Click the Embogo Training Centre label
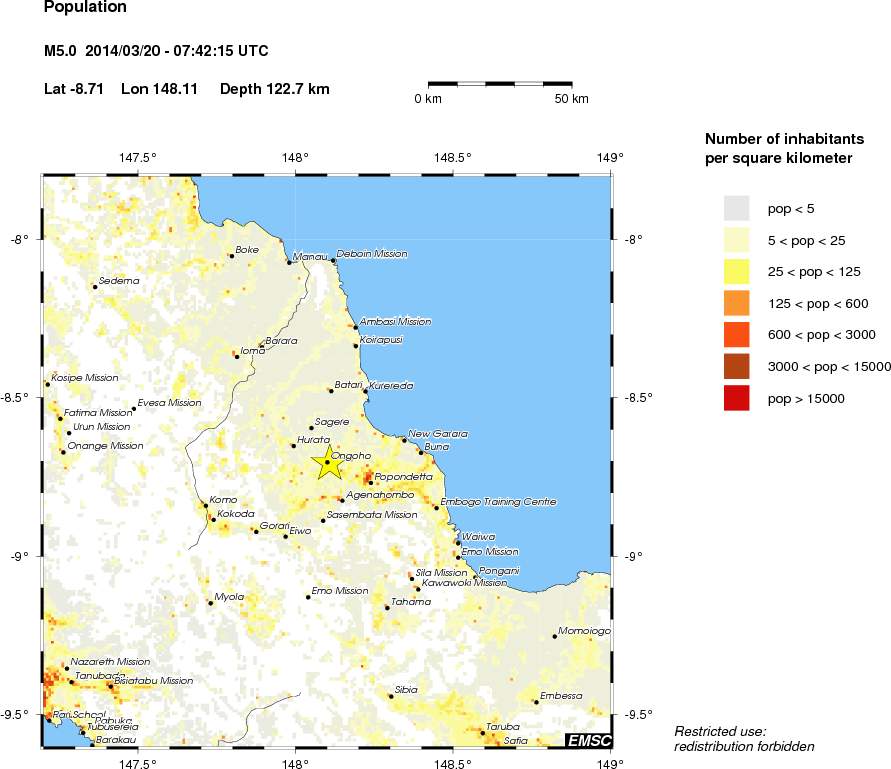Image resolution: width=891 pixels, height=769 pixels. [x=498, y=503]
